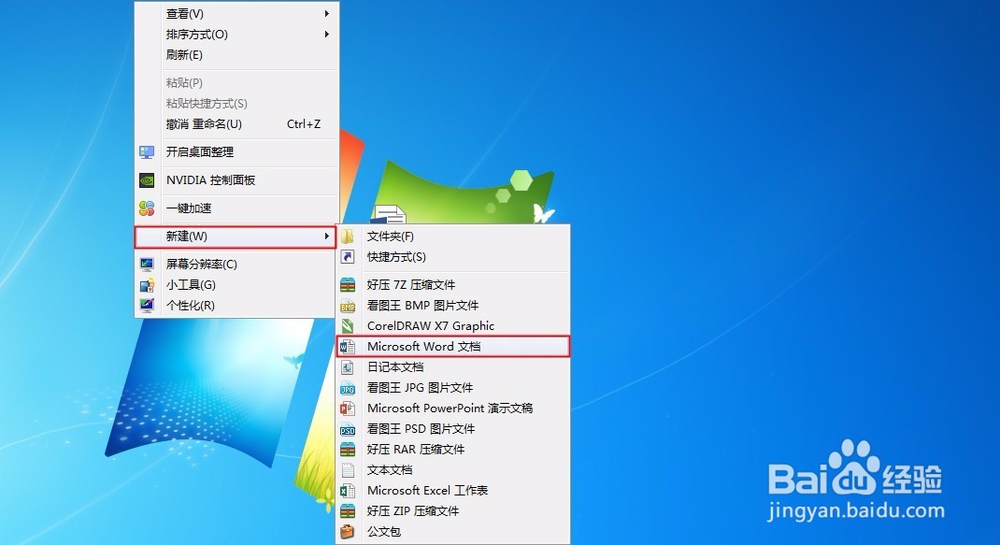Open 屏幕分辨率(C) settings entry
Image resolution: width=1000 pixels, height=545 pixels.
[x=236, y=264]
